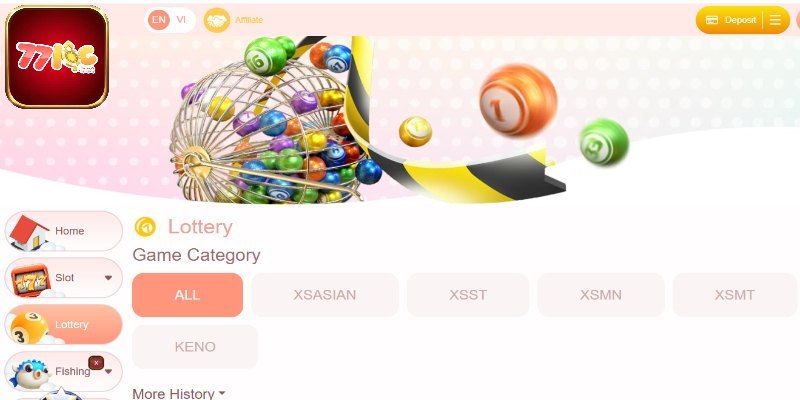The height and width of the screenshot is (400, 800).
Task: Switch language to VI
Action: 181,20
